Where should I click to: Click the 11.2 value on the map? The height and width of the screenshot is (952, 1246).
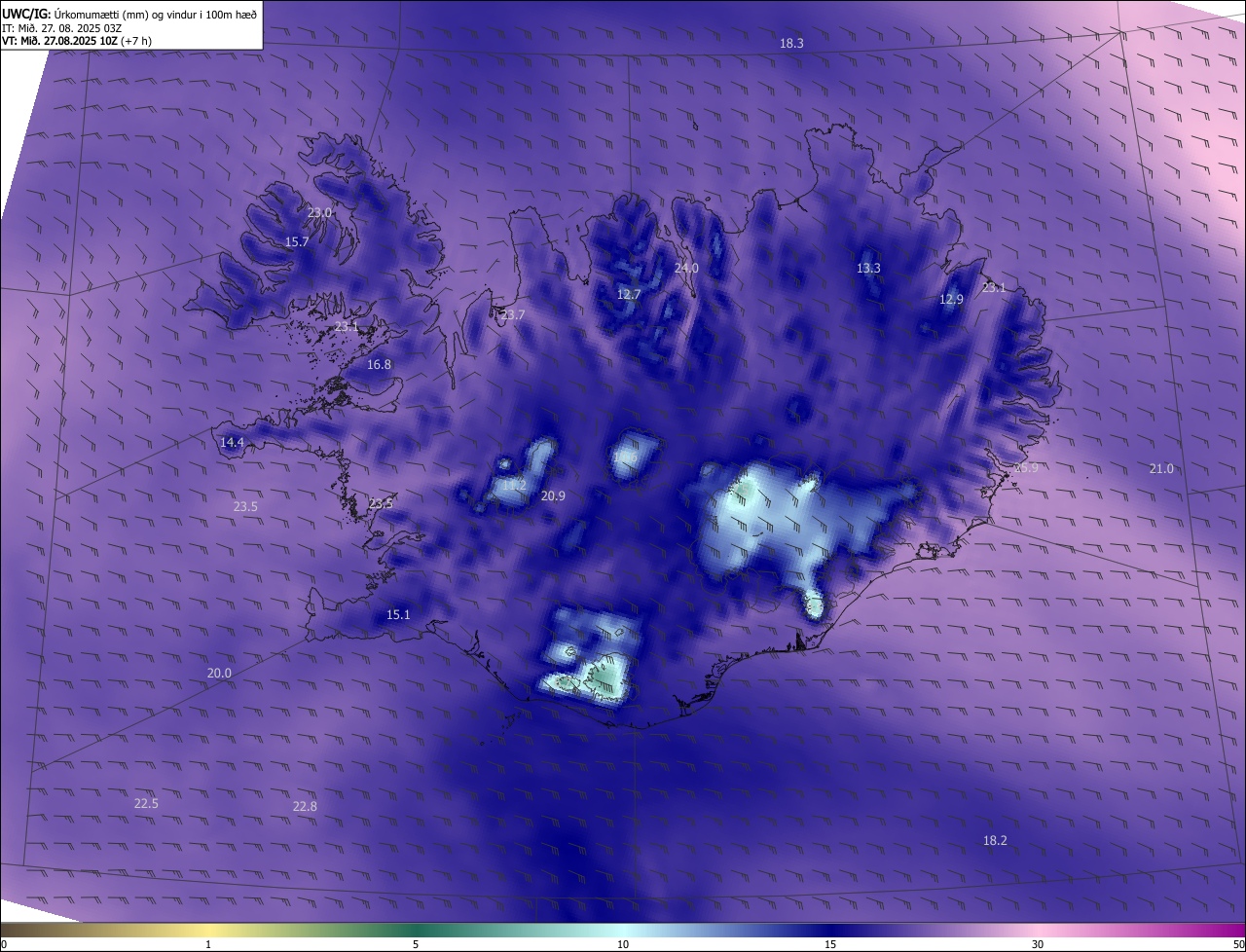coord(514,485)
